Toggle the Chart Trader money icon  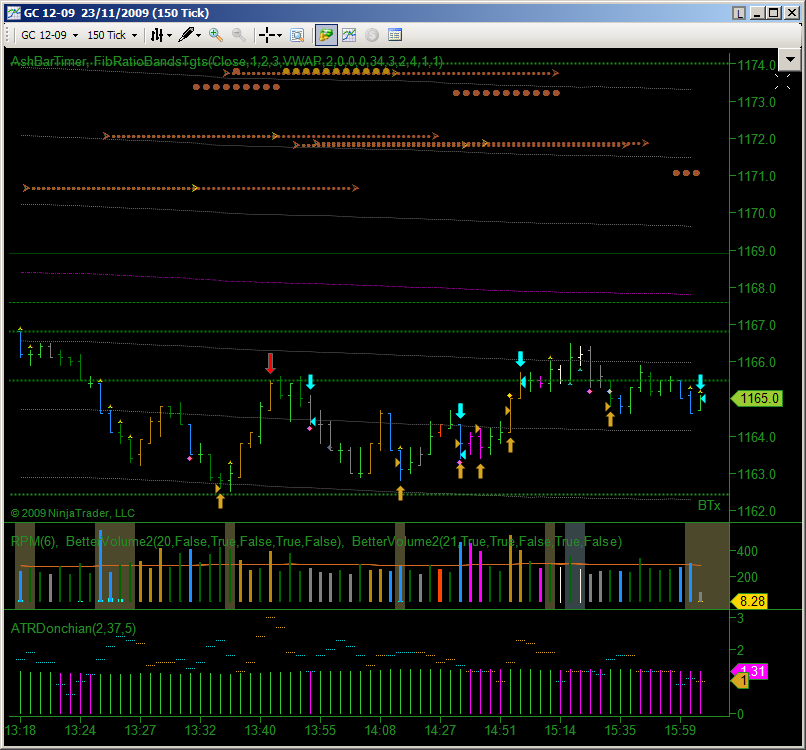pyautogui.click(x=326, y=35)
